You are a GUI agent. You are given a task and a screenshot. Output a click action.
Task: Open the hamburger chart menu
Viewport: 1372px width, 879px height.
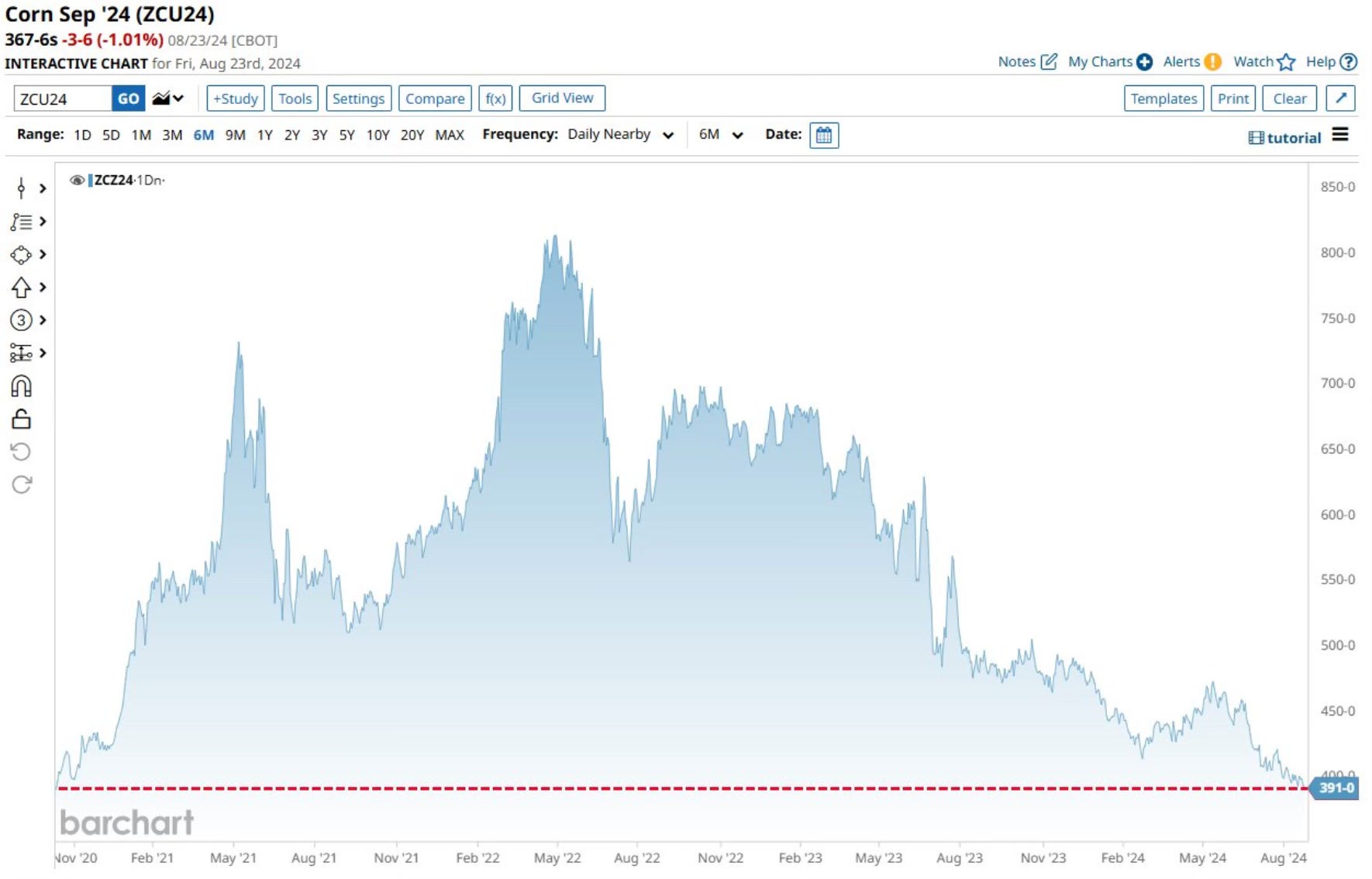click(x=1340, y=135)
